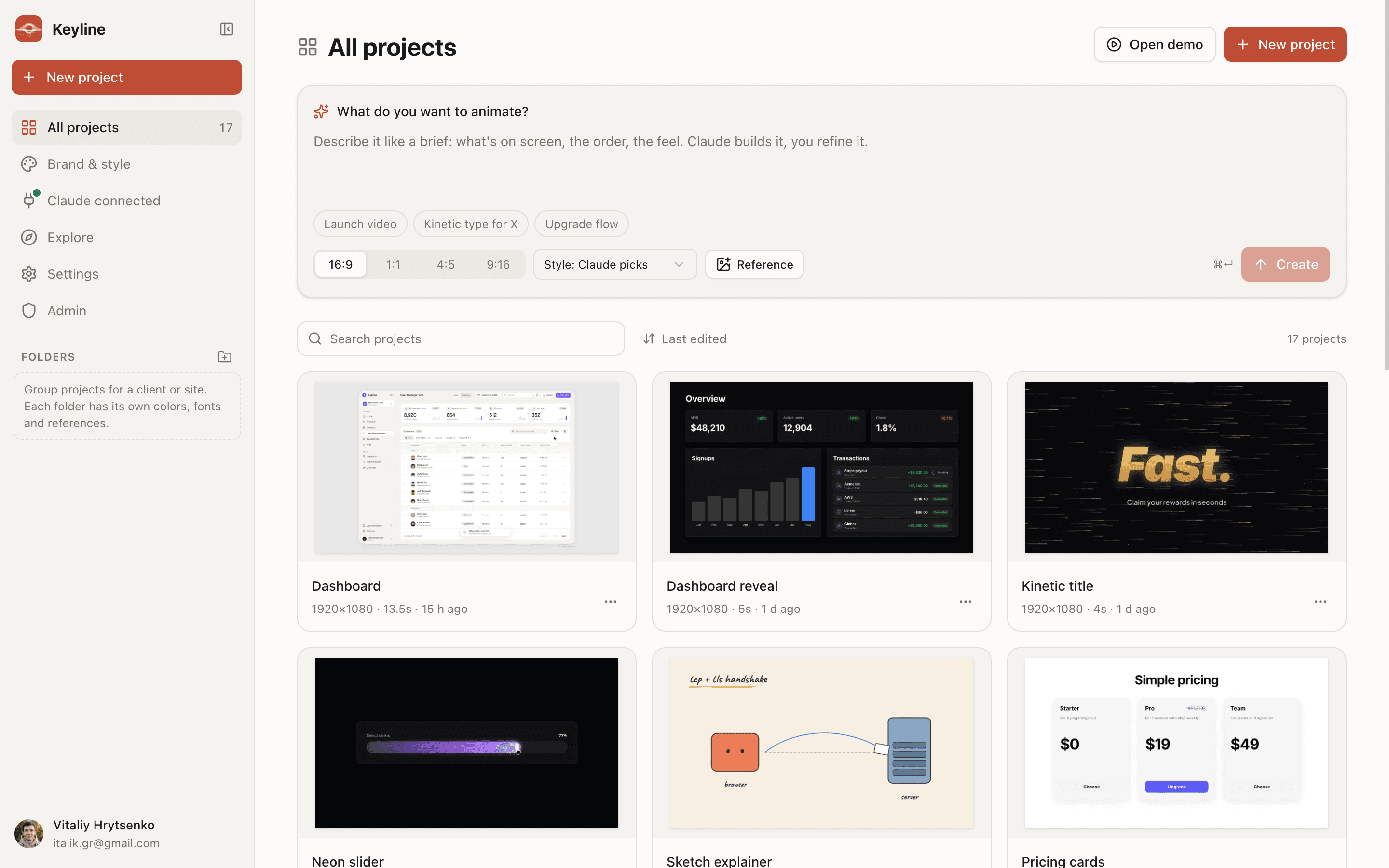This screenshot has height=868, width=1389.
Task: Open Pricing cards thumbnail
Action: 1176,743
